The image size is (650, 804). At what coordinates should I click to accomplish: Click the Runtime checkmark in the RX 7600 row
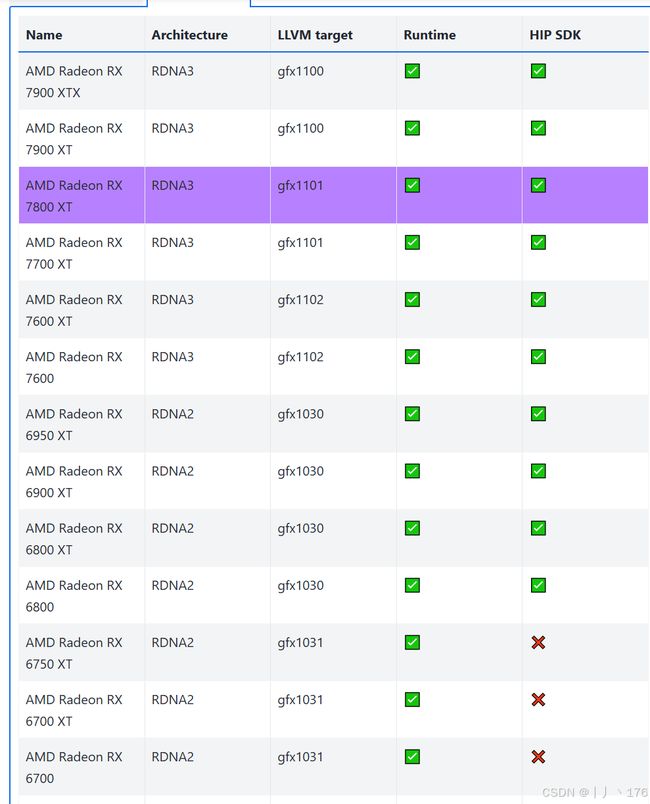point(412,357)
